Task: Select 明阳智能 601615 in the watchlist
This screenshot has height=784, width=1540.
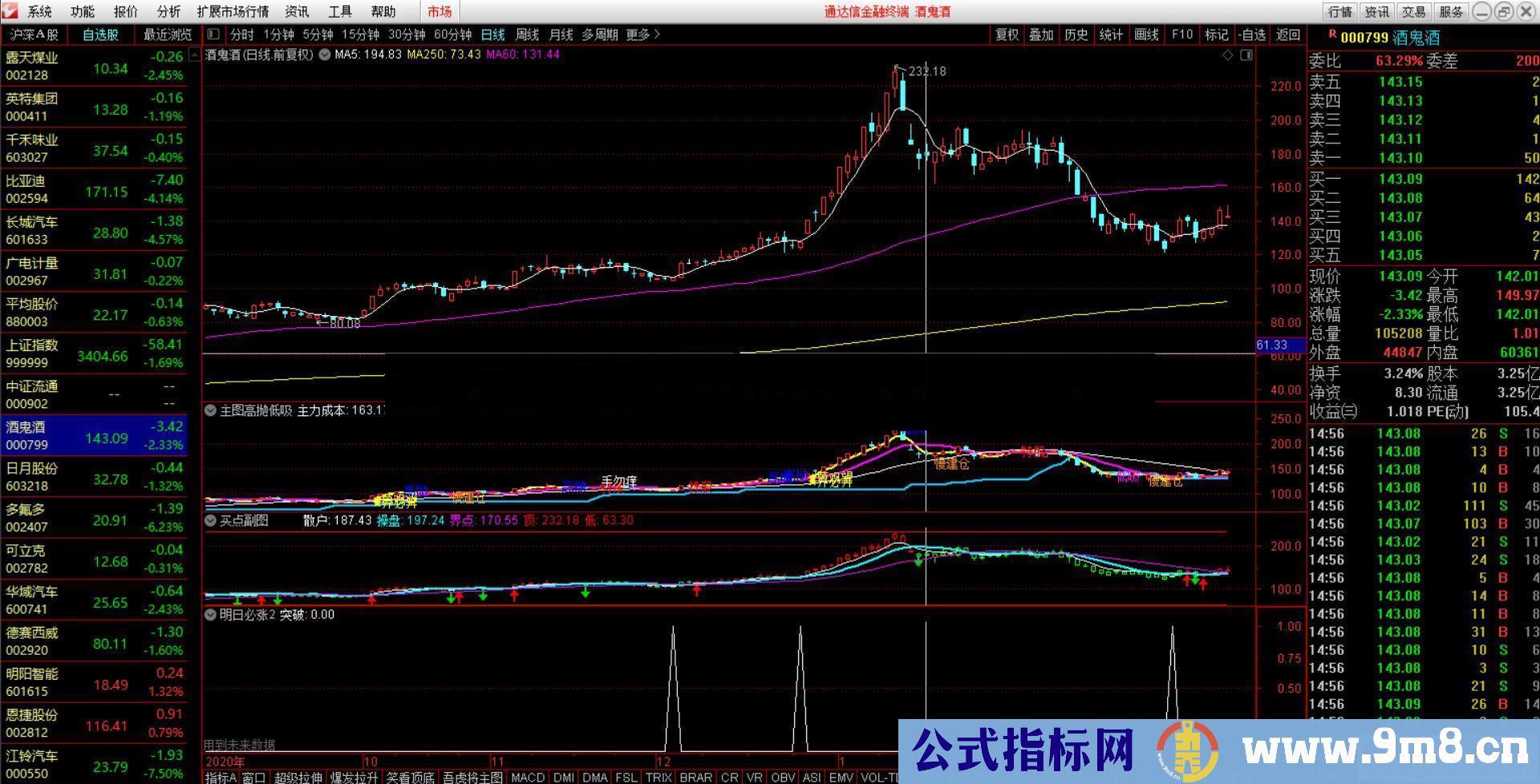Action: point(94,682)
